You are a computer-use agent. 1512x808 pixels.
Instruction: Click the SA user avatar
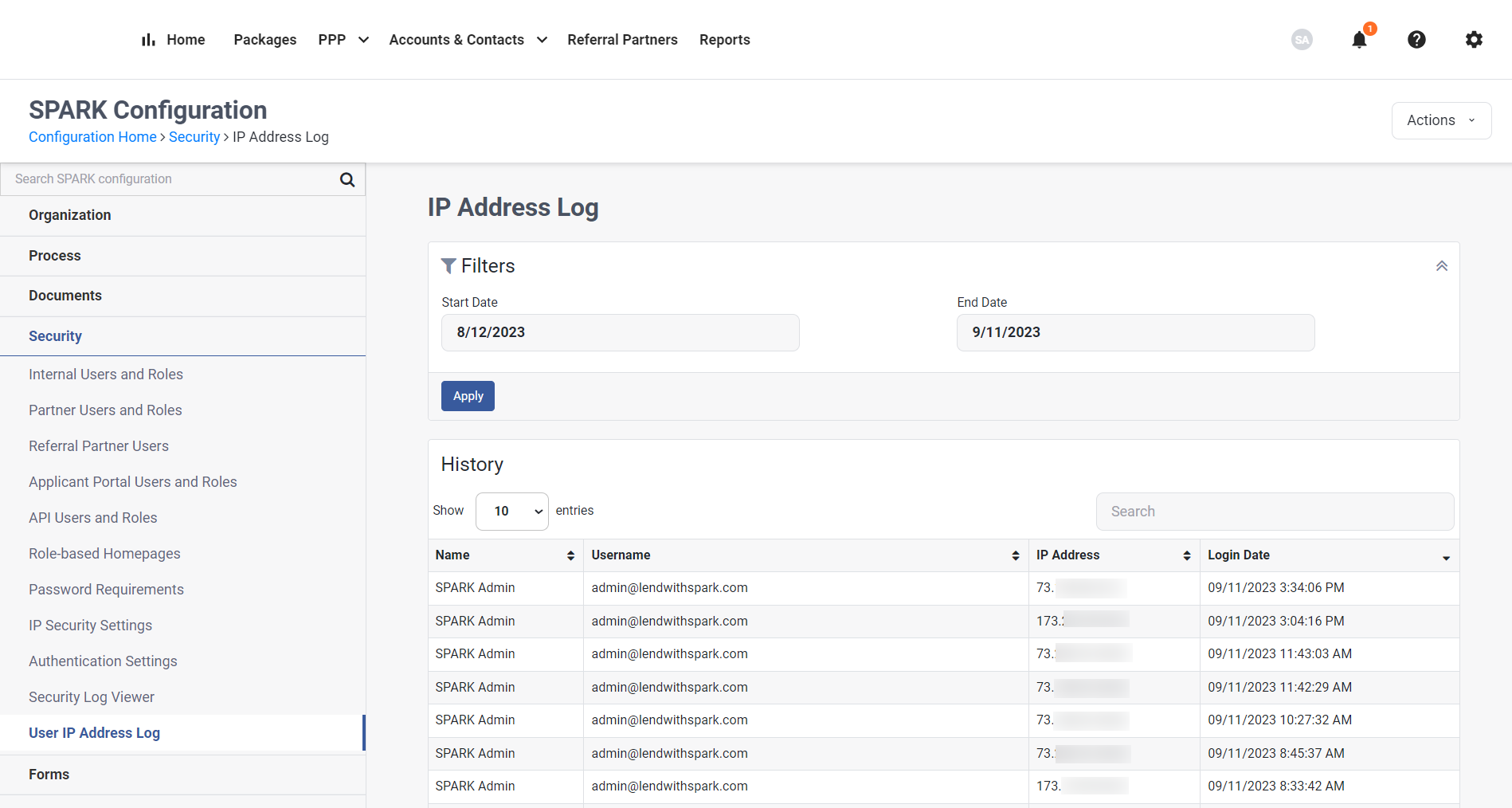tap(1302, 40)
